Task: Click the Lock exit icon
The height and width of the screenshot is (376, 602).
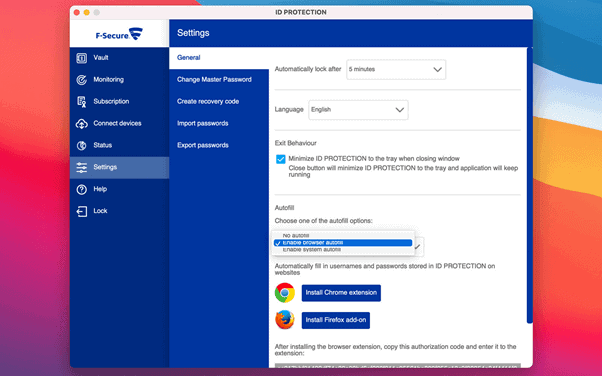Action: point(81,211)
